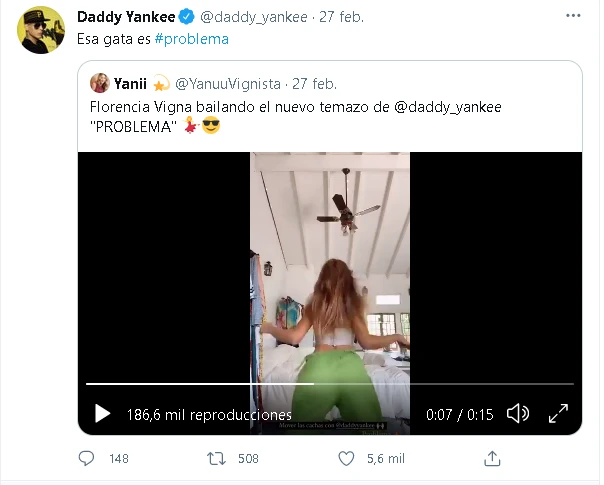The image size is (604, 485).
Task: Click the reply comment icon
Action: pos(88,458)
